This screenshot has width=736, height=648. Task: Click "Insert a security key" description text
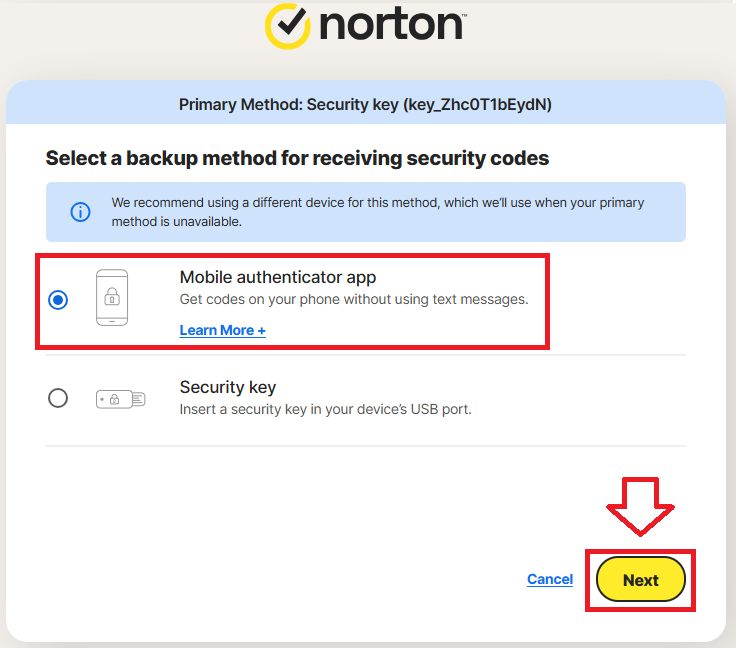click(325, 409)
